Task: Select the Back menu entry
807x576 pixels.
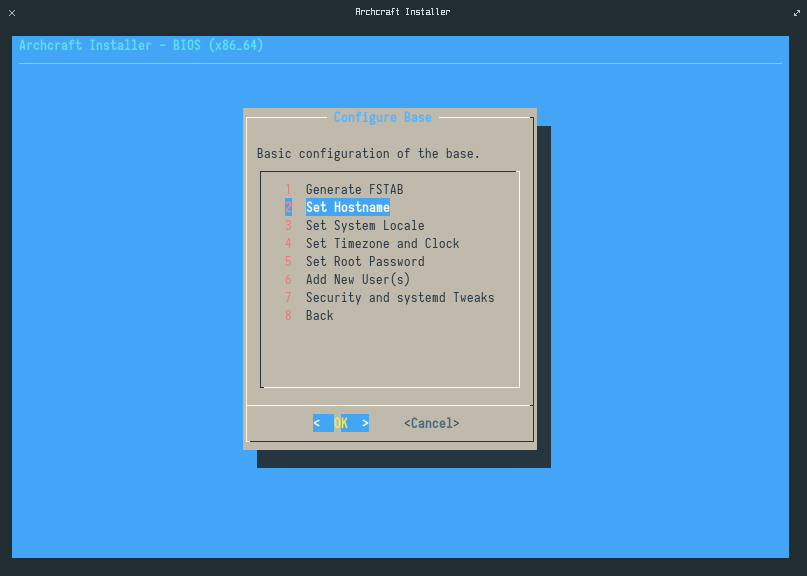Action: pyautogui.click(x=309, y=316)
